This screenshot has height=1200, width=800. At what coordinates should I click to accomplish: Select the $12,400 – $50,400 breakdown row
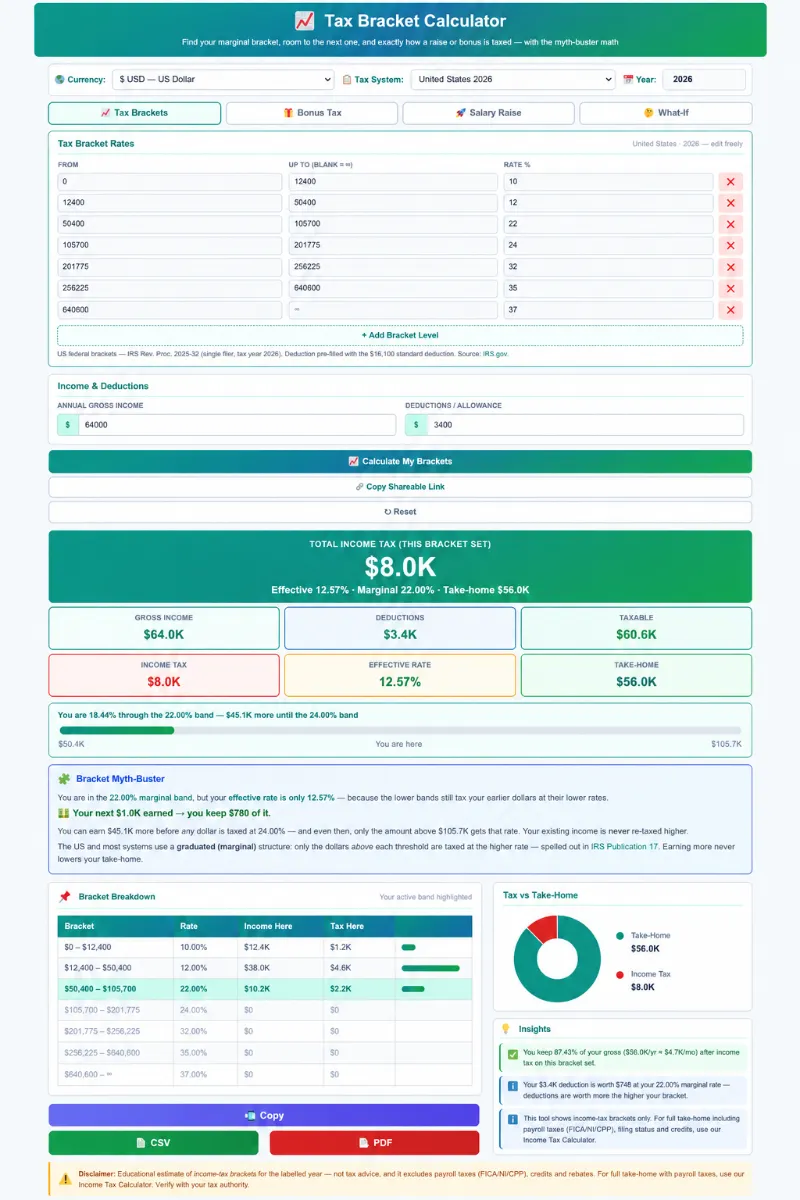(264, 968)
